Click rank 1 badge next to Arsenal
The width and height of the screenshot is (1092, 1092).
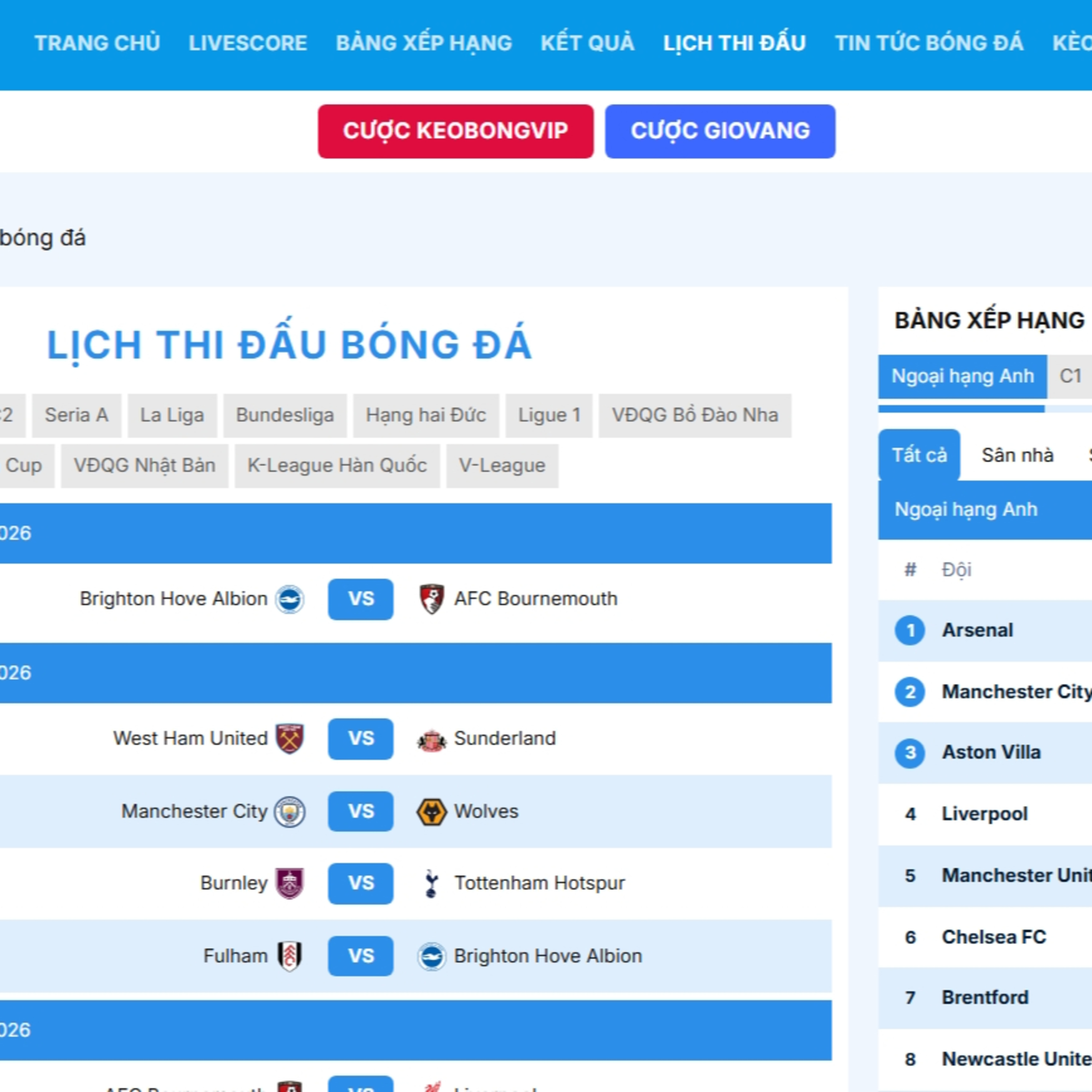tap(910, 630)
